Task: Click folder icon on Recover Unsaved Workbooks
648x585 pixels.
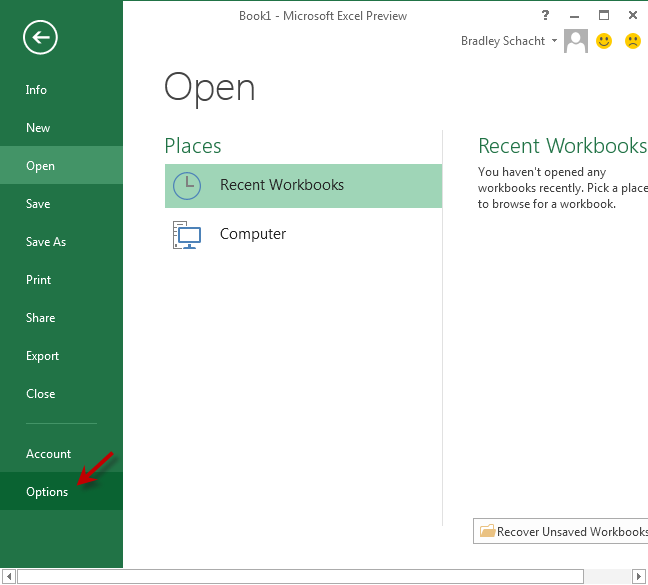Action: (488, 530)
